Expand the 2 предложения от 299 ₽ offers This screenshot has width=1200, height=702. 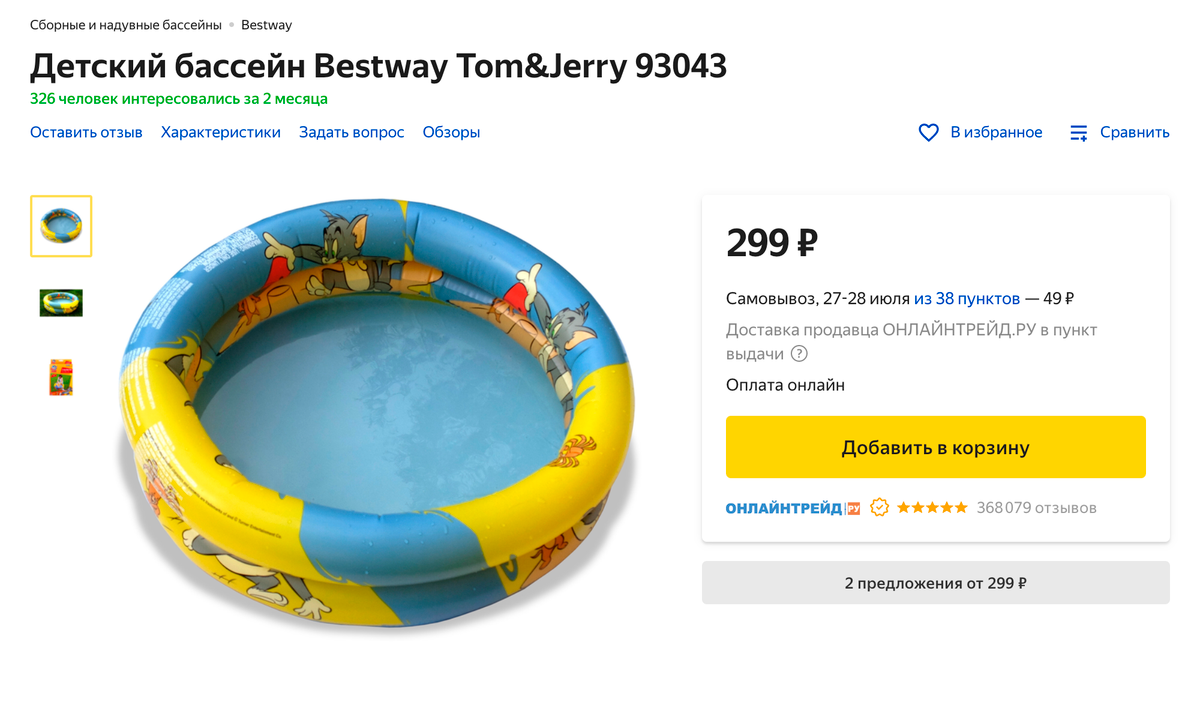click(x=936, y=582)
